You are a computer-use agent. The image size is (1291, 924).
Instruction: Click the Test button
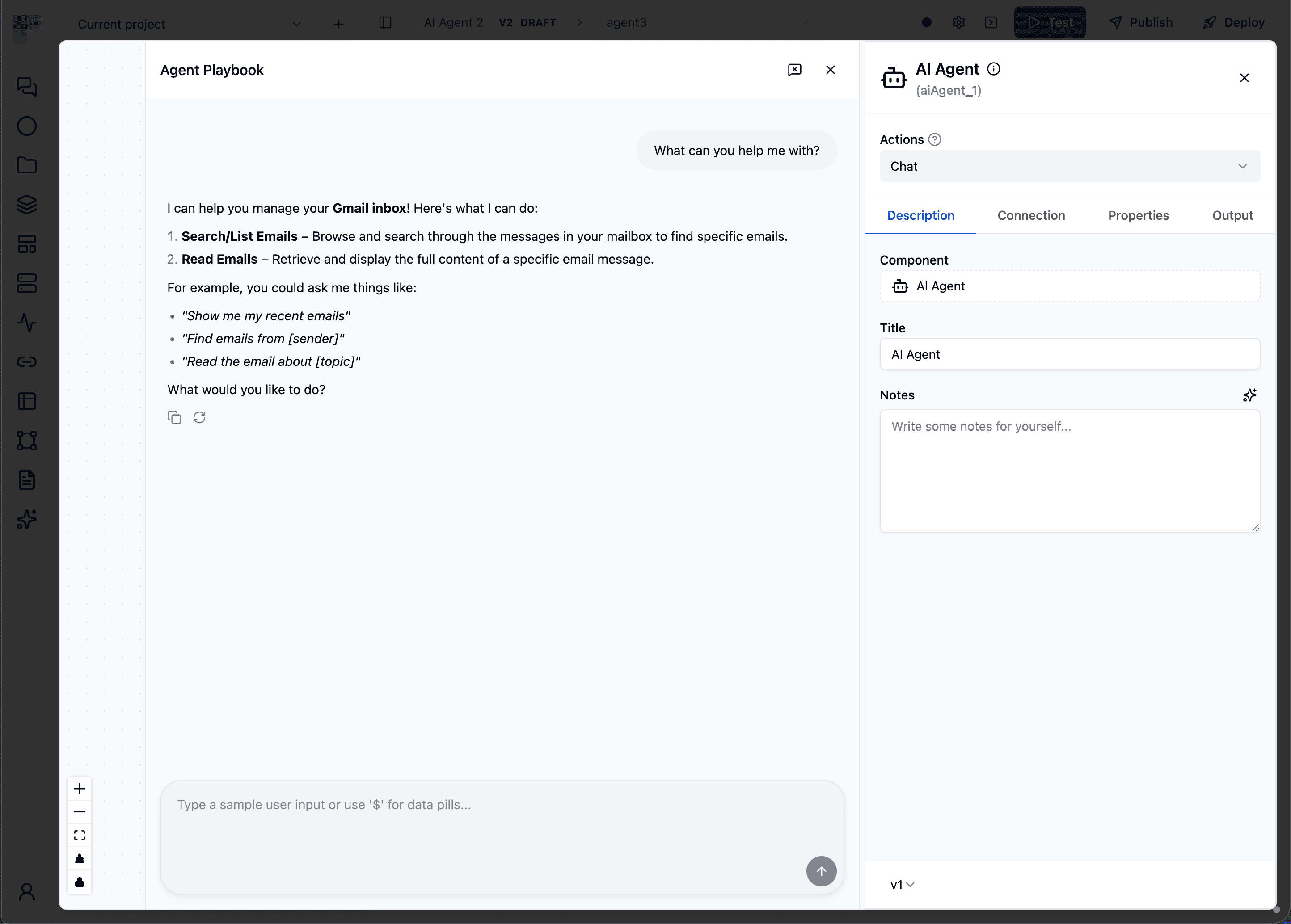point(1050,23)
